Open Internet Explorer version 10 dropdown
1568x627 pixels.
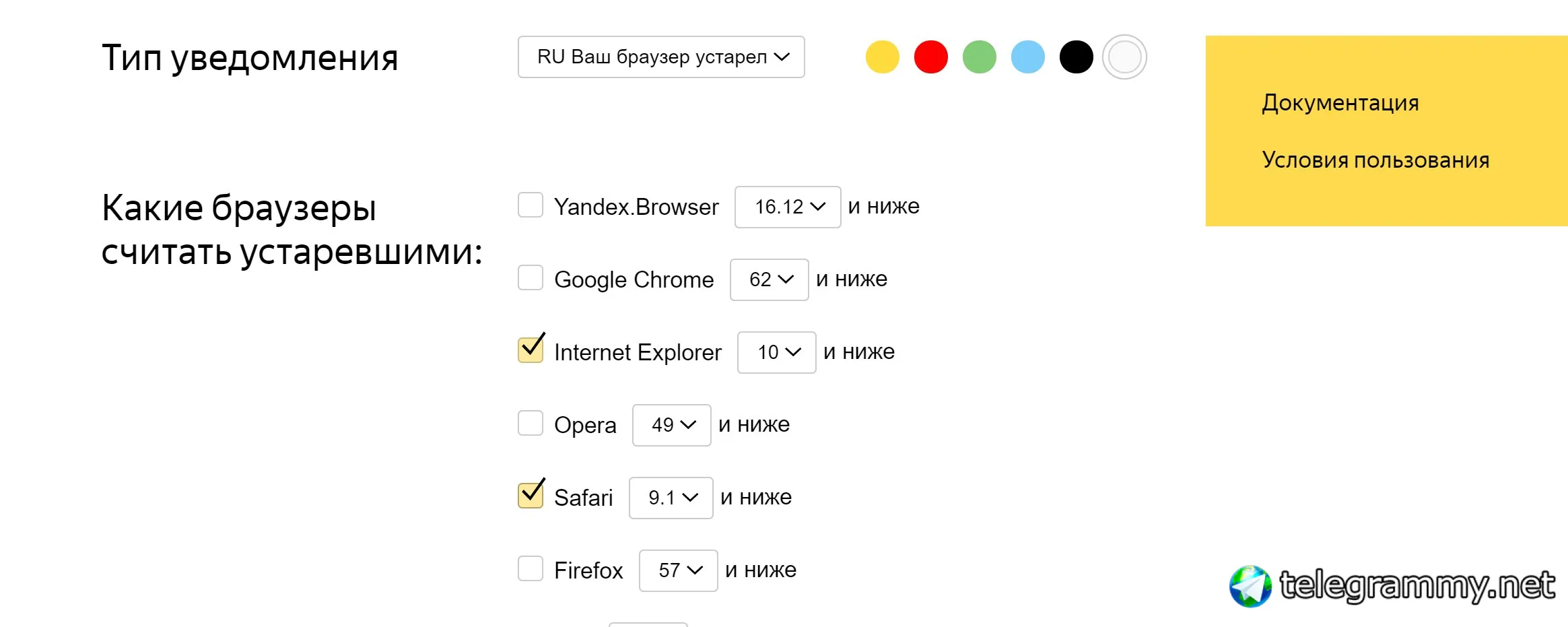point(777,352)
